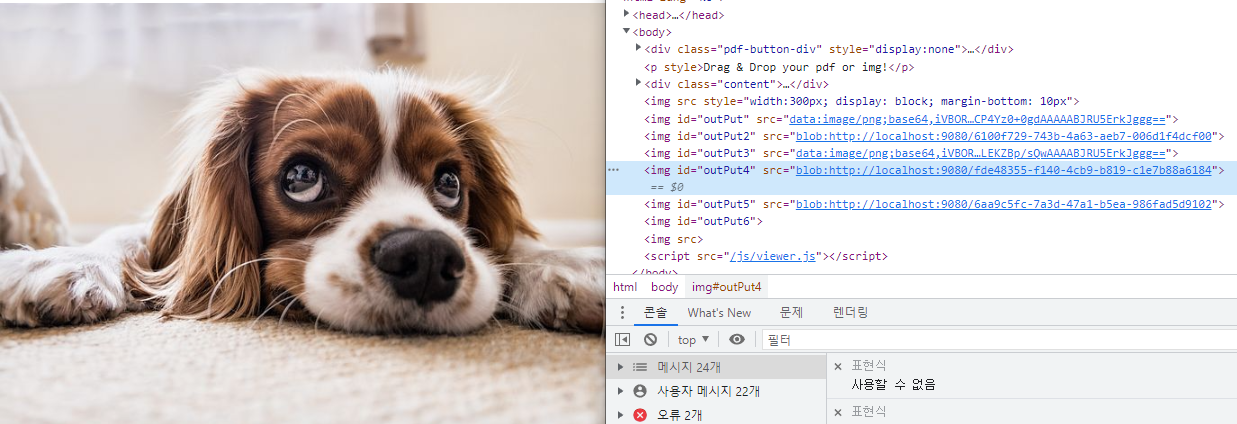Image resolution: width=1237 pixels, height=424 pixels.
Task: Click the dog photo on the page
Action: pos(302,212)
